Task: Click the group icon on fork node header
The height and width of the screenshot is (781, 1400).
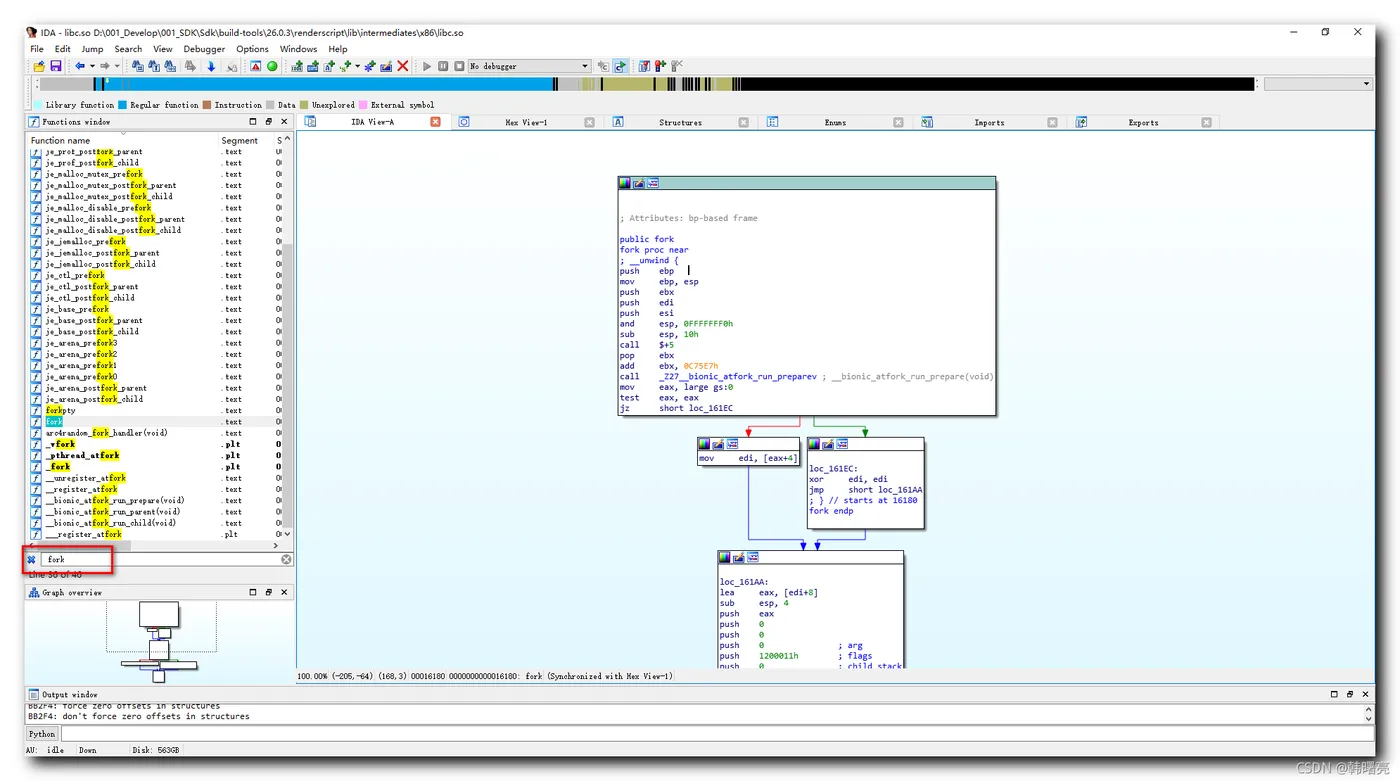Action: point(652,183)
